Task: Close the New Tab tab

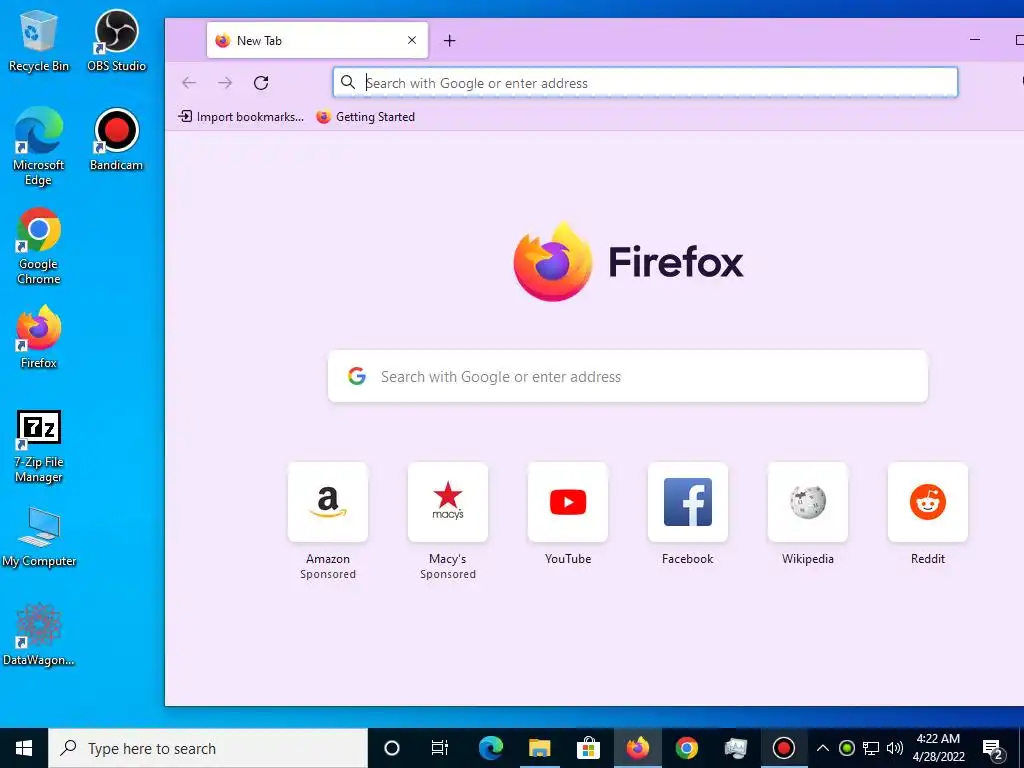Action: 412,40
